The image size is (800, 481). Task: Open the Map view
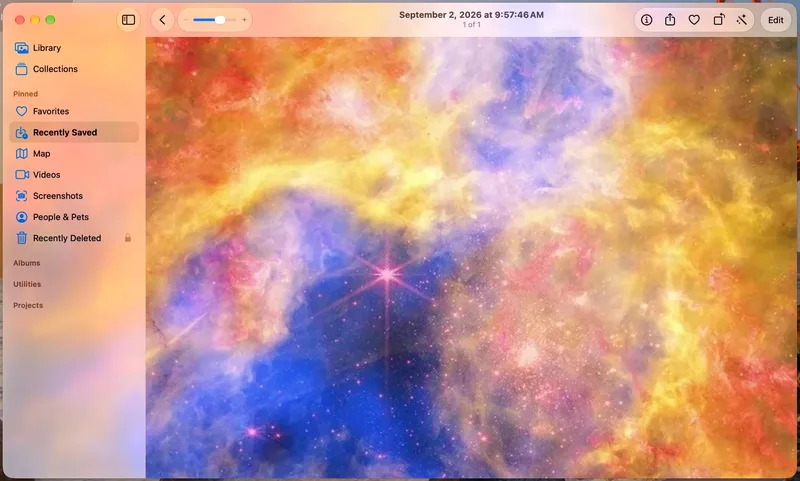coord(74,154)
